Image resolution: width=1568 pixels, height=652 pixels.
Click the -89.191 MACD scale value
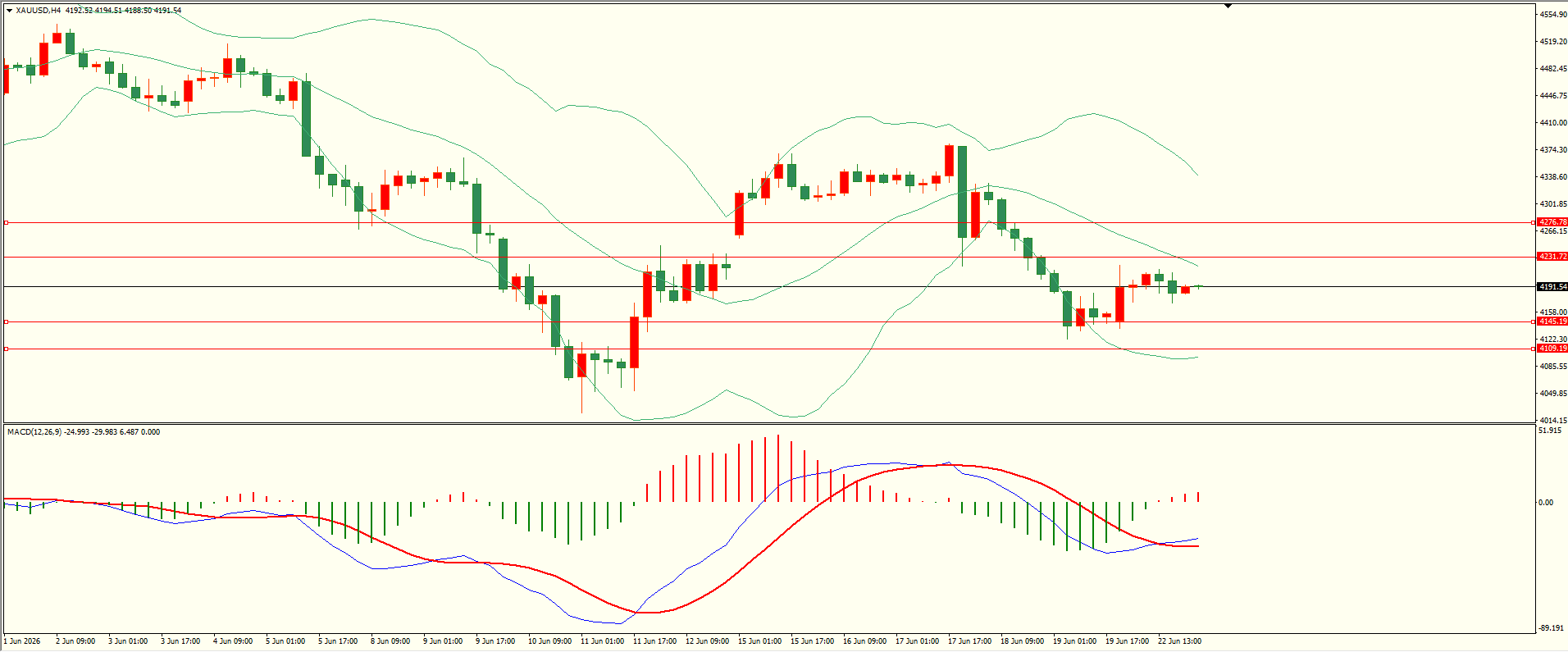pos(1550,628)
